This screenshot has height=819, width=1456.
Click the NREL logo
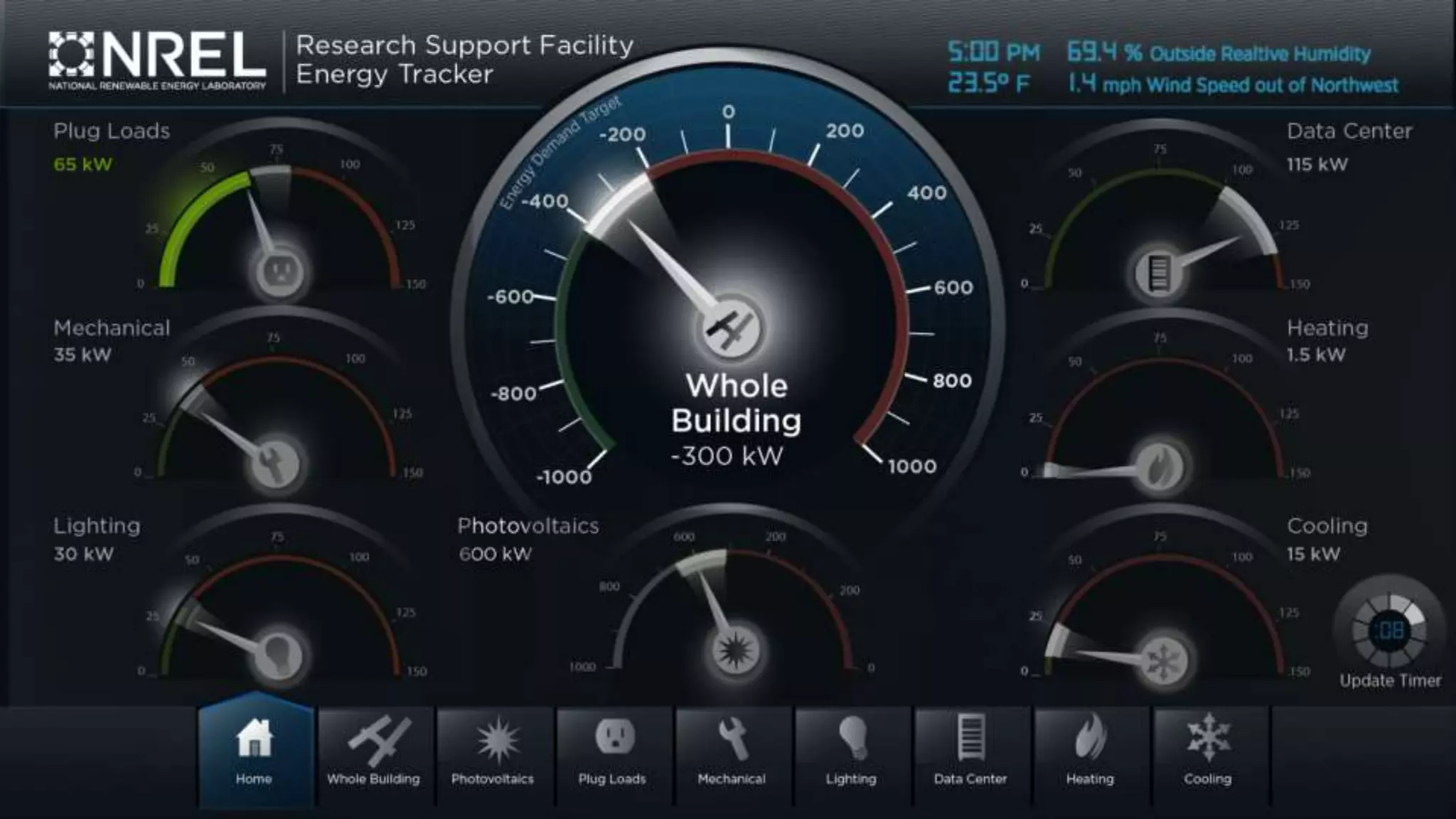point(158,61)
